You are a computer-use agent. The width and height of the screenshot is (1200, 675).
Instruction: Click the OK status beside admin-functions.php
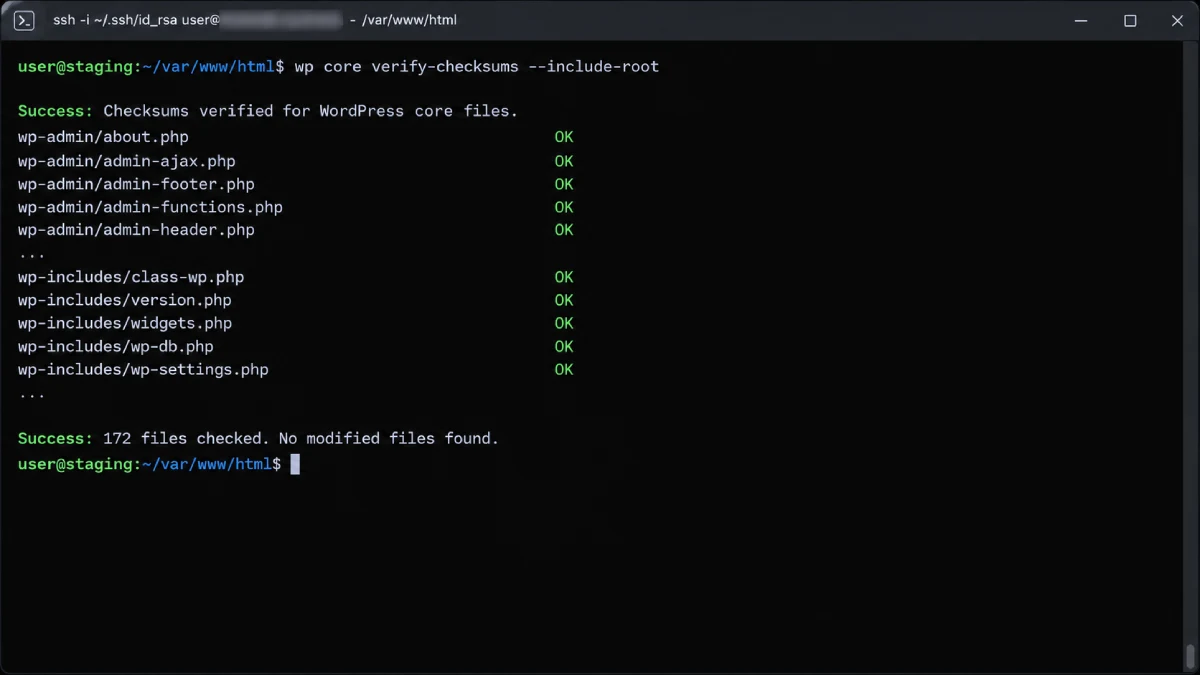[564, 207]
